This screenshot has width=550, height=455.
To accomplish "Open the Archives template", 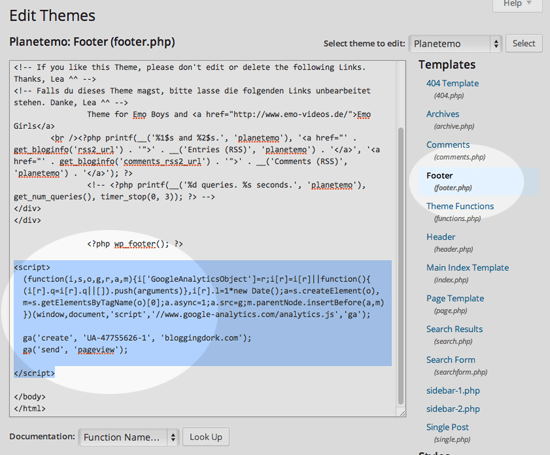I will coord(443,114).
